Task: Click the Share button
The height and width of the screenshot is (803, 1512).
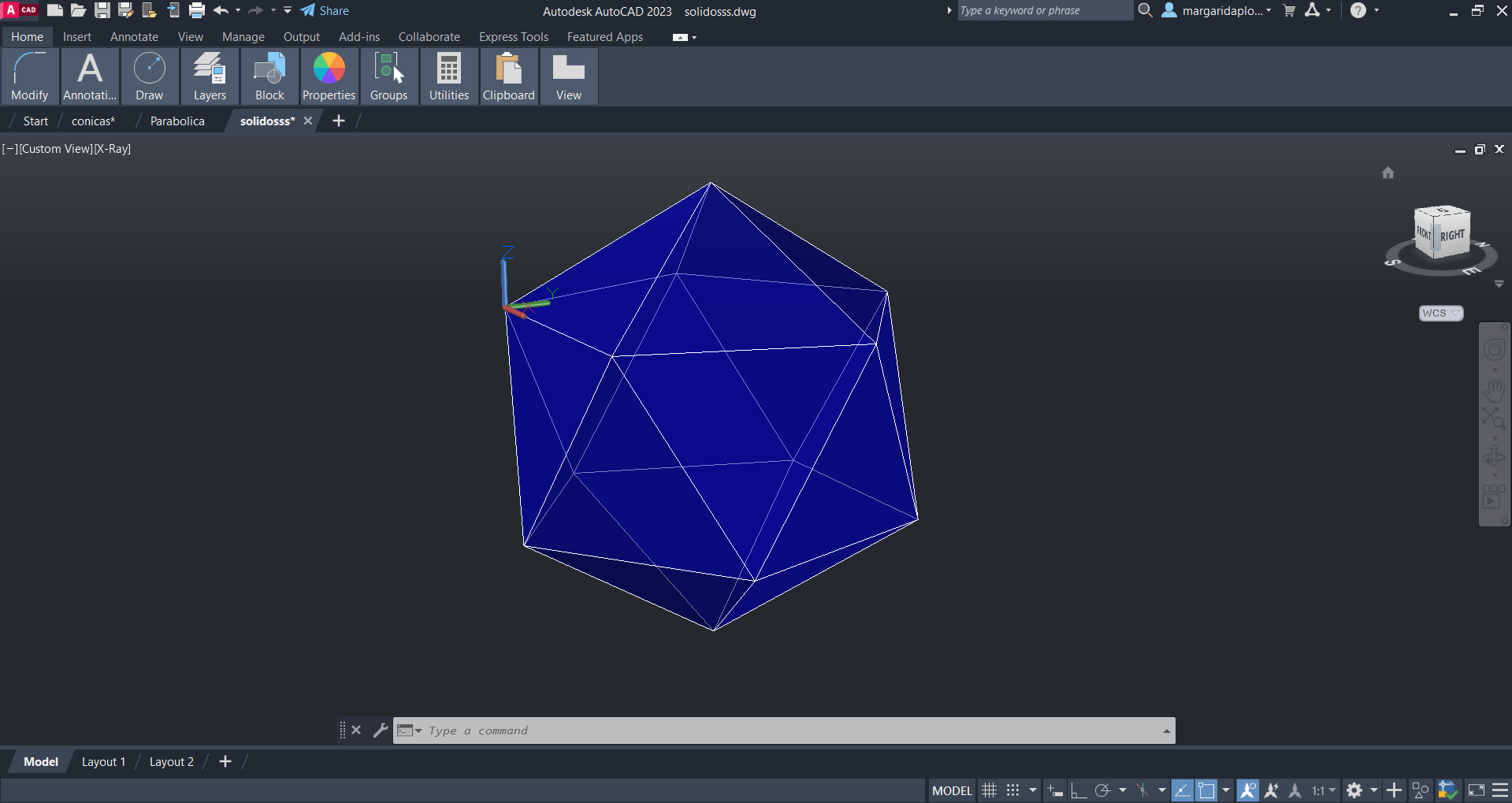Action: (325, 11)
